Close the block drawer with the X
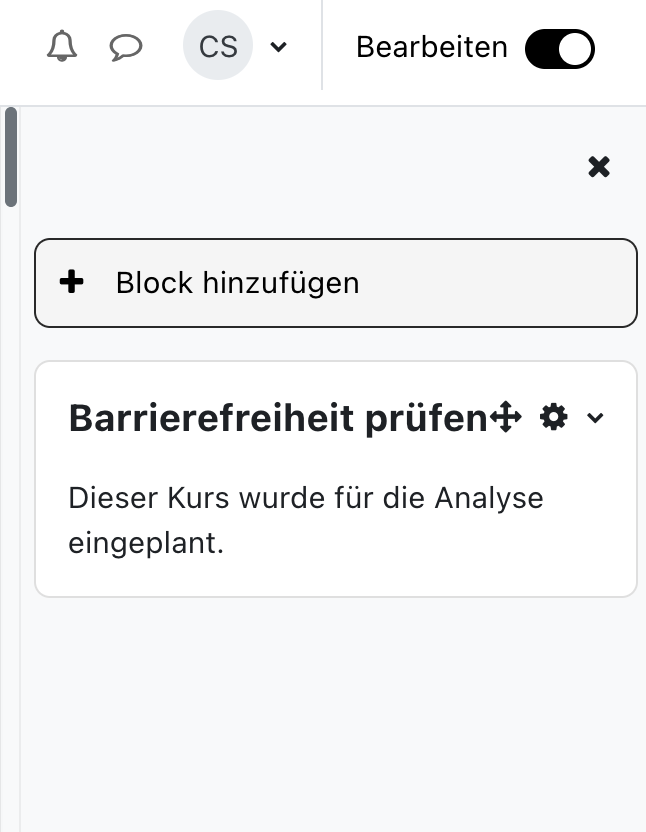The width and height of the screenshot is (646, 832). tap(599, 167)
